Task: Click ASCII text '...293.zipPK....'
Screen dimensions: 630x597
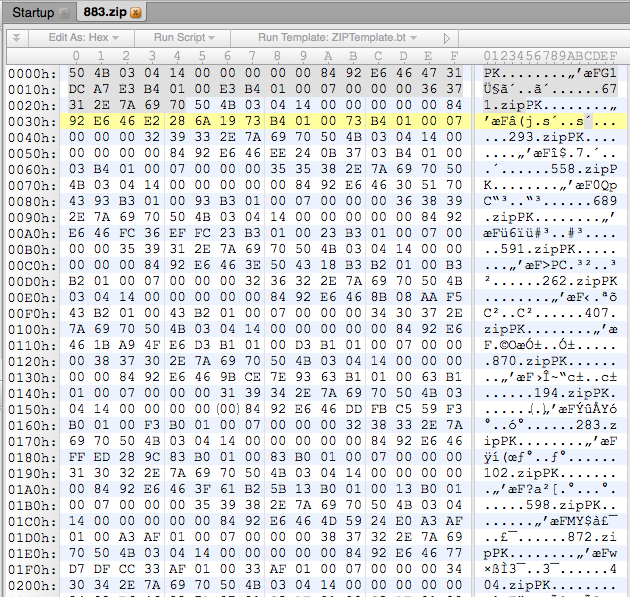Action: [550, 137]
